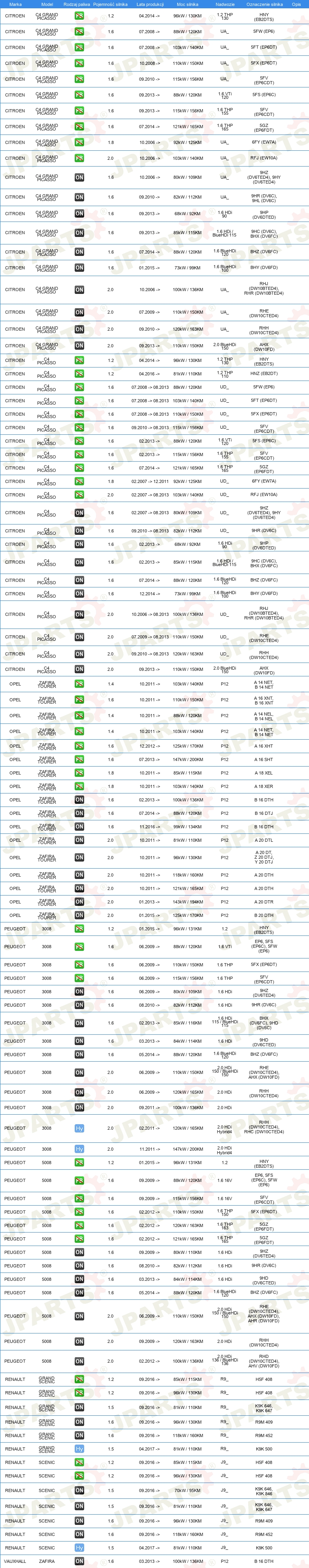Click diesel ON icon in Renault Scenic 70kW / 95KM row

79,1491
